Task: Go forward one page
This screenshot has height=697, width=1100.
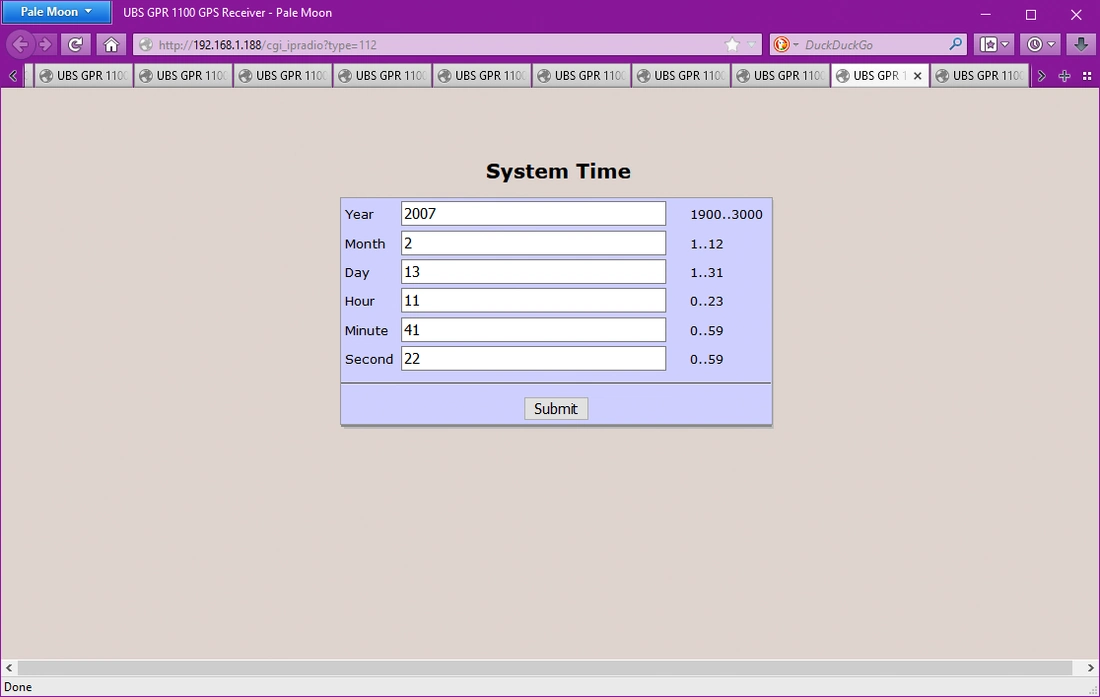Action: coord(46,45)
